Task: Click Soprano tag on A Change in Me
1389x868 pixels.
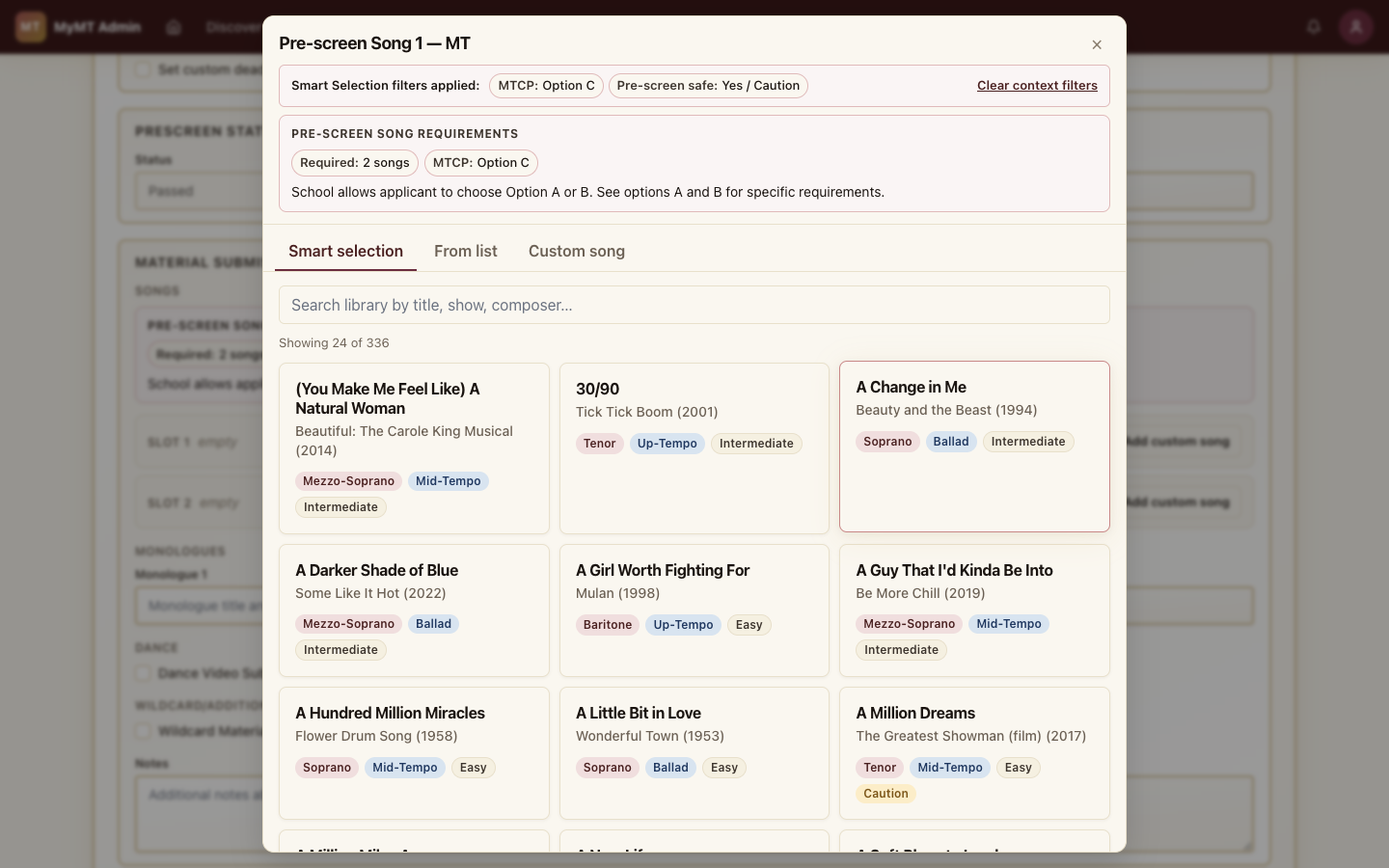Action: [x=887, y=442]
